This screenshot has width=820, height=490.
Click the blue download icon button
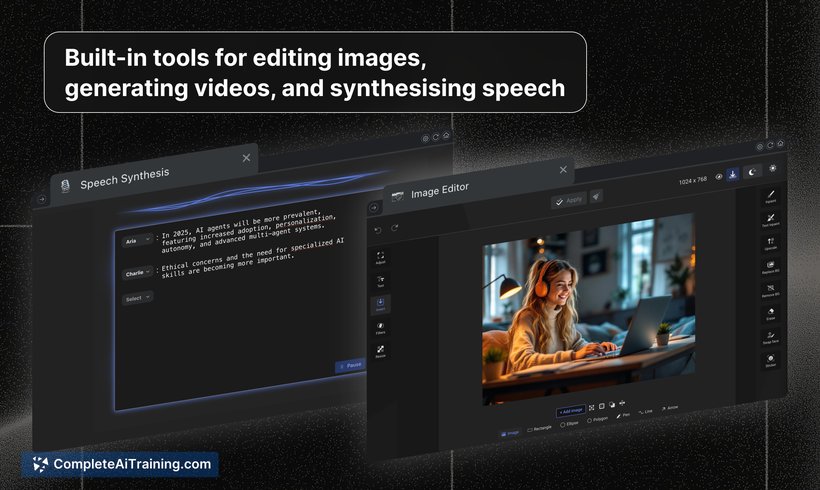click(733, 174)
